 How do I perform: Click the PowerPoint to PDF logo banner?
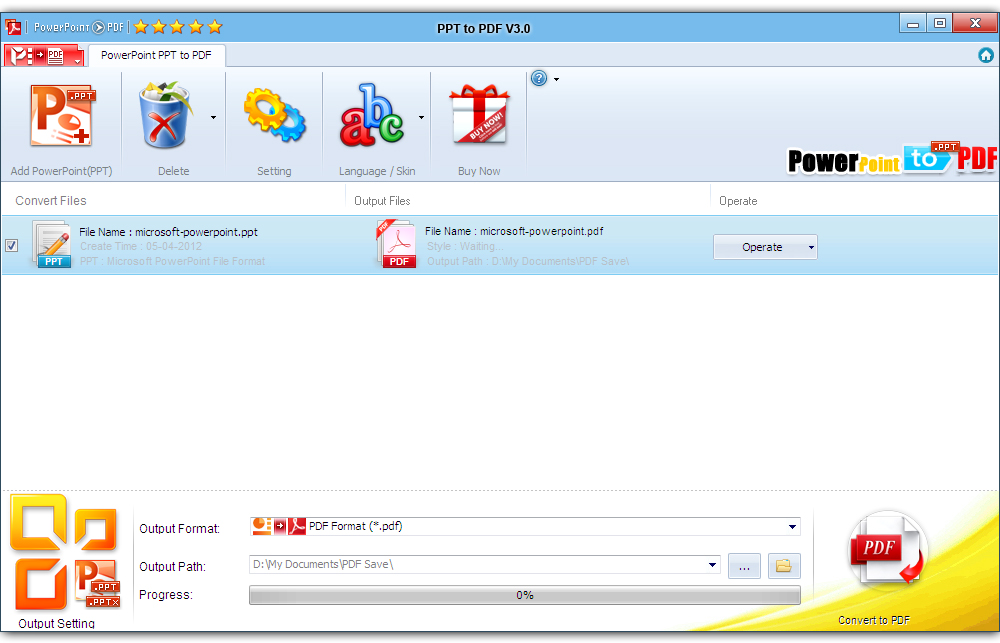pos(892,158)
